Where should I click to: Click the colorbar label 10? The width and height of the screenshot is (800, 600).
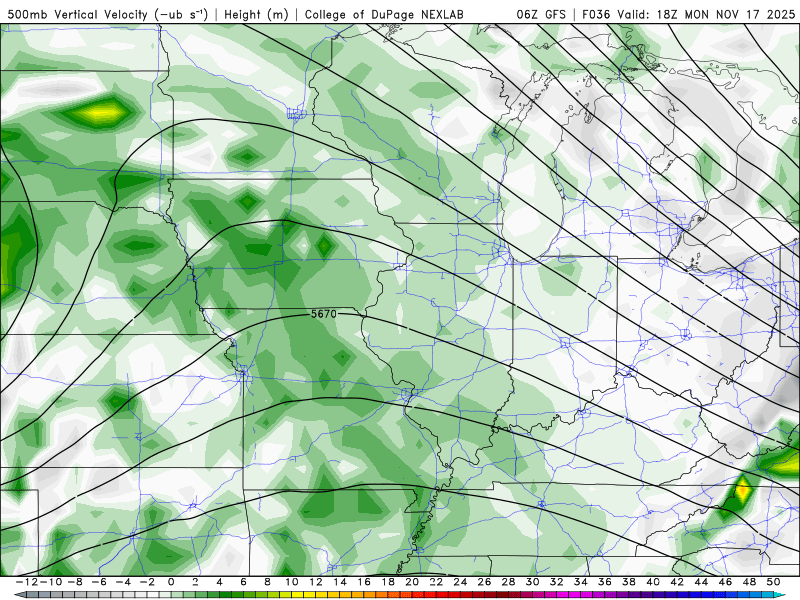click(x=291, y=582)
